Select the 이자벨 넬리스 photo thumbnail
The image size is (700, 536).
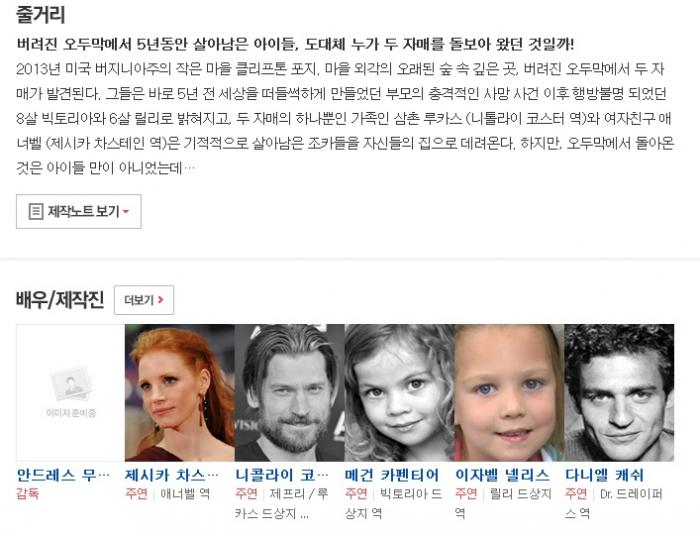(x=509, y=393)
